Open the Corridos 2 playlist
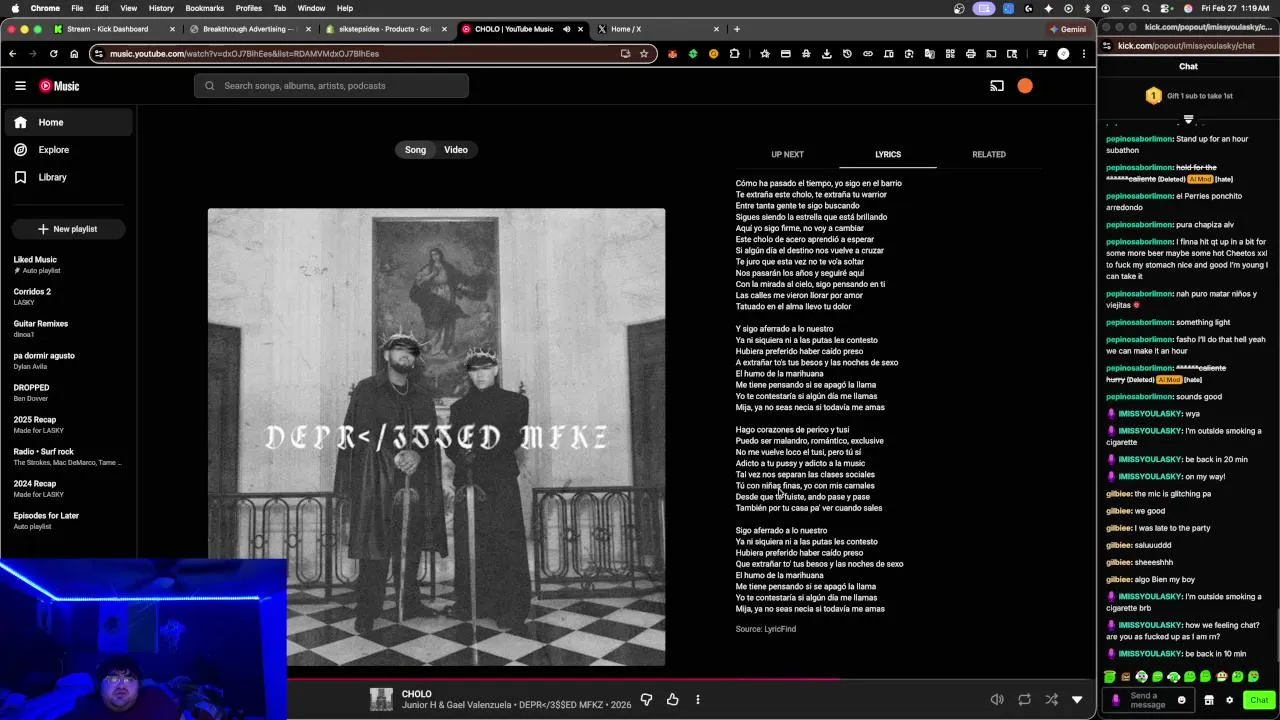This screenshot has height=720, width=1280. [x=68, y=297]
